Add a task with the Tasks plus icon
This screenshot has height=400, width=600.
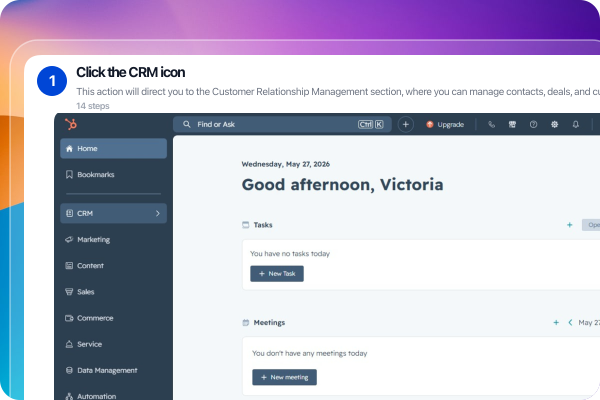point(569,225)
